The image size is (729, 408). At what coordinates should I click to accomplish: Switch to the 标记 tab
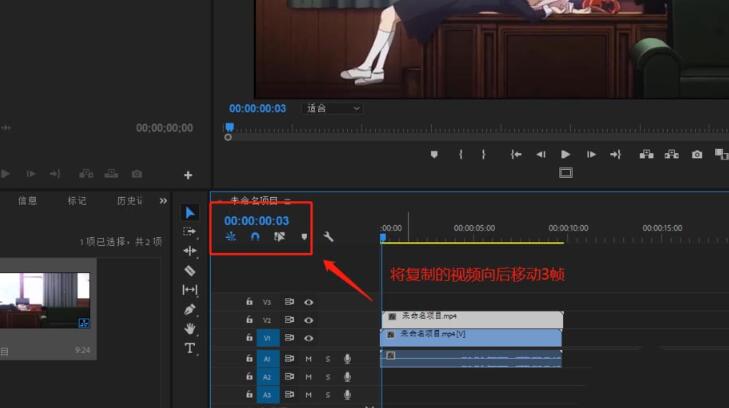pyautogui.click(x=77, y=201)
